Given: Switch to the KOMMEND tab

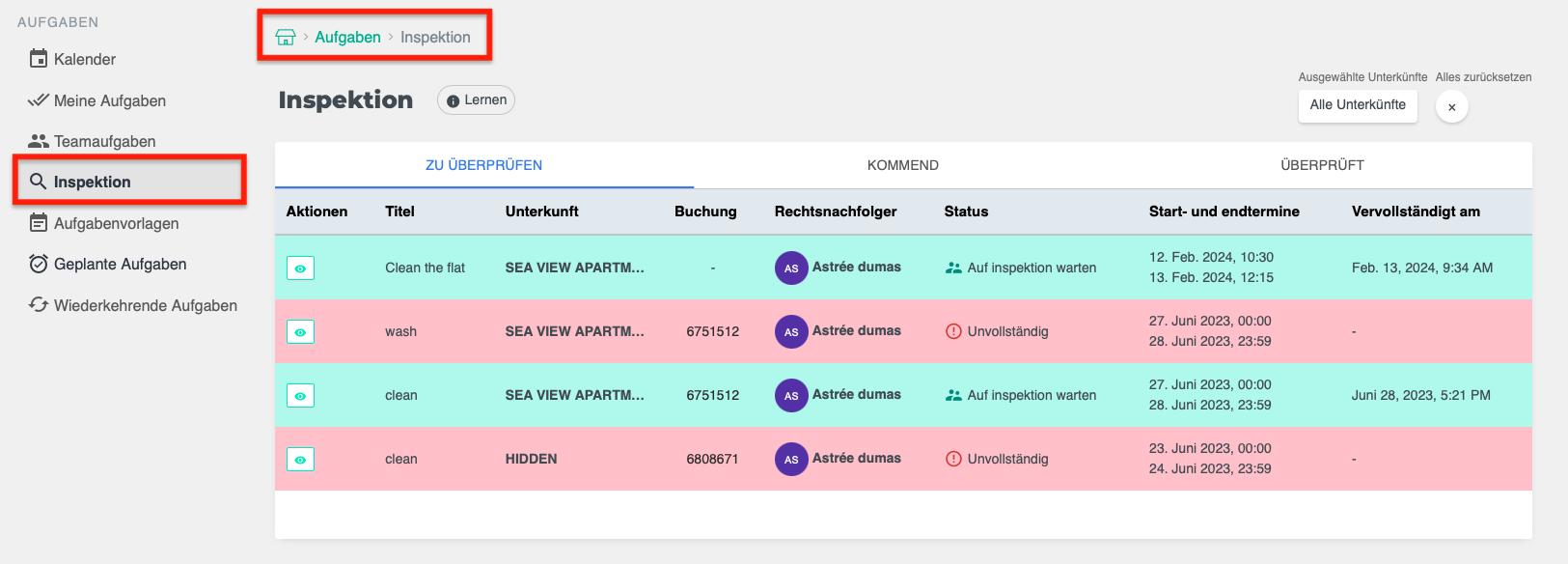Looking at the screenshot, I should [x=903, y=165].
